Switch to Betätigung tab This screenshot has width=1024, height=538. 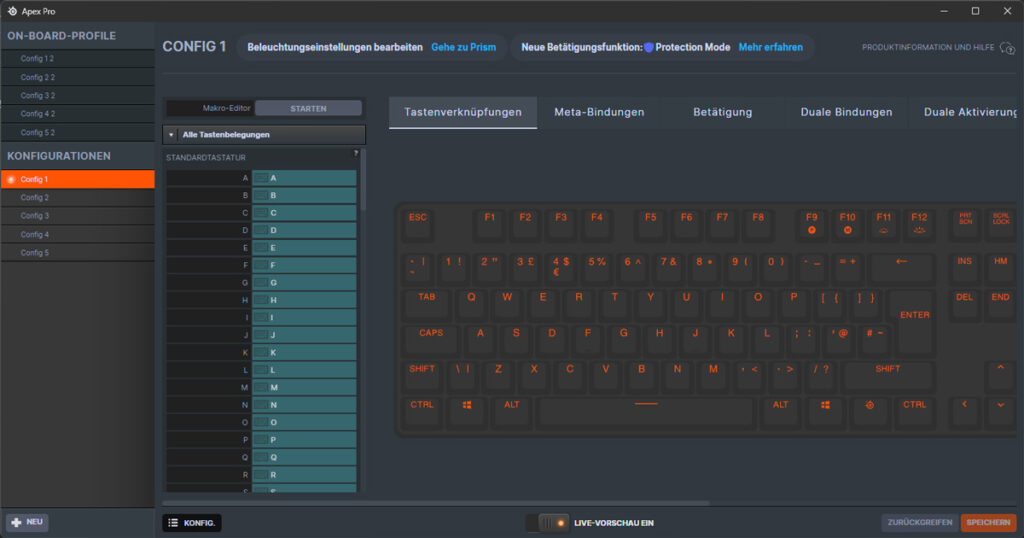click(723, 112)
